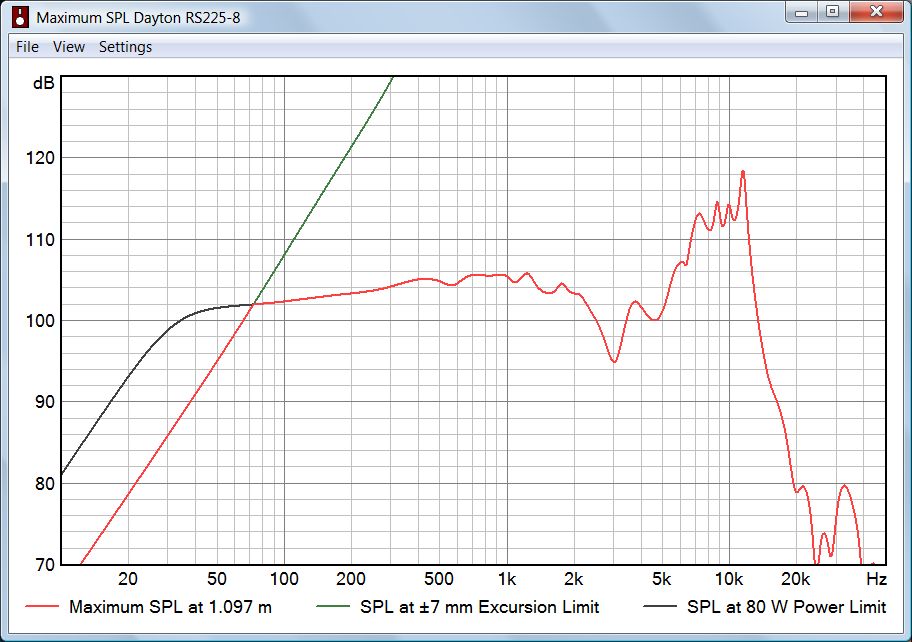Click the 70 value on dB axis

[44, 565]
